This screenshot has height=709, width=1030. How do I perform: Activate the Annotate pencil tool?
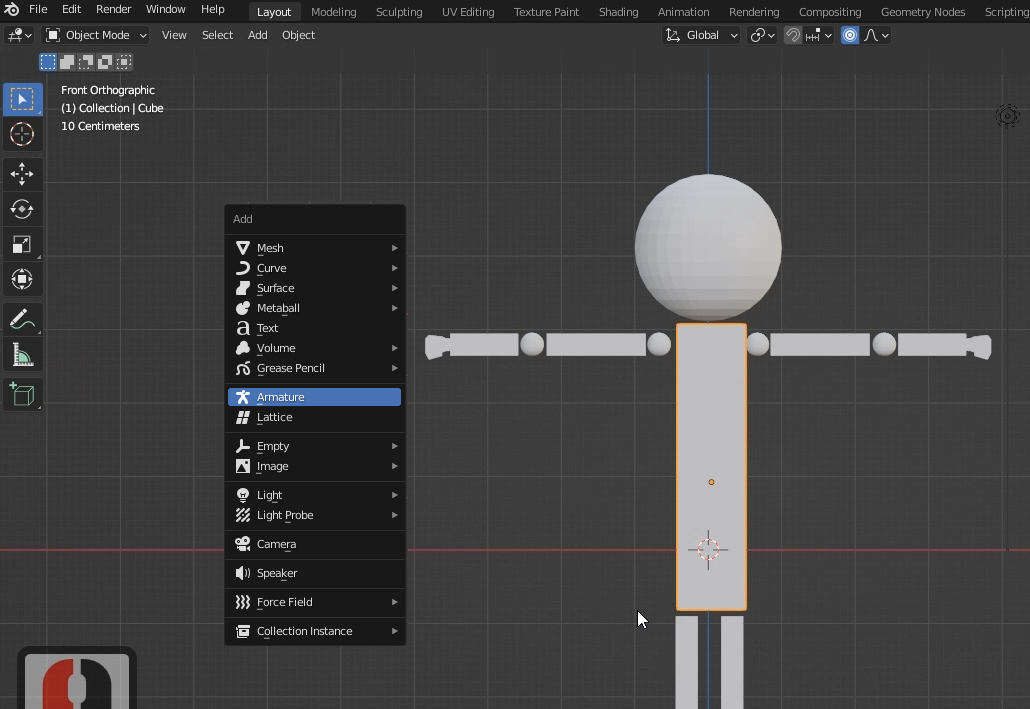22,320
